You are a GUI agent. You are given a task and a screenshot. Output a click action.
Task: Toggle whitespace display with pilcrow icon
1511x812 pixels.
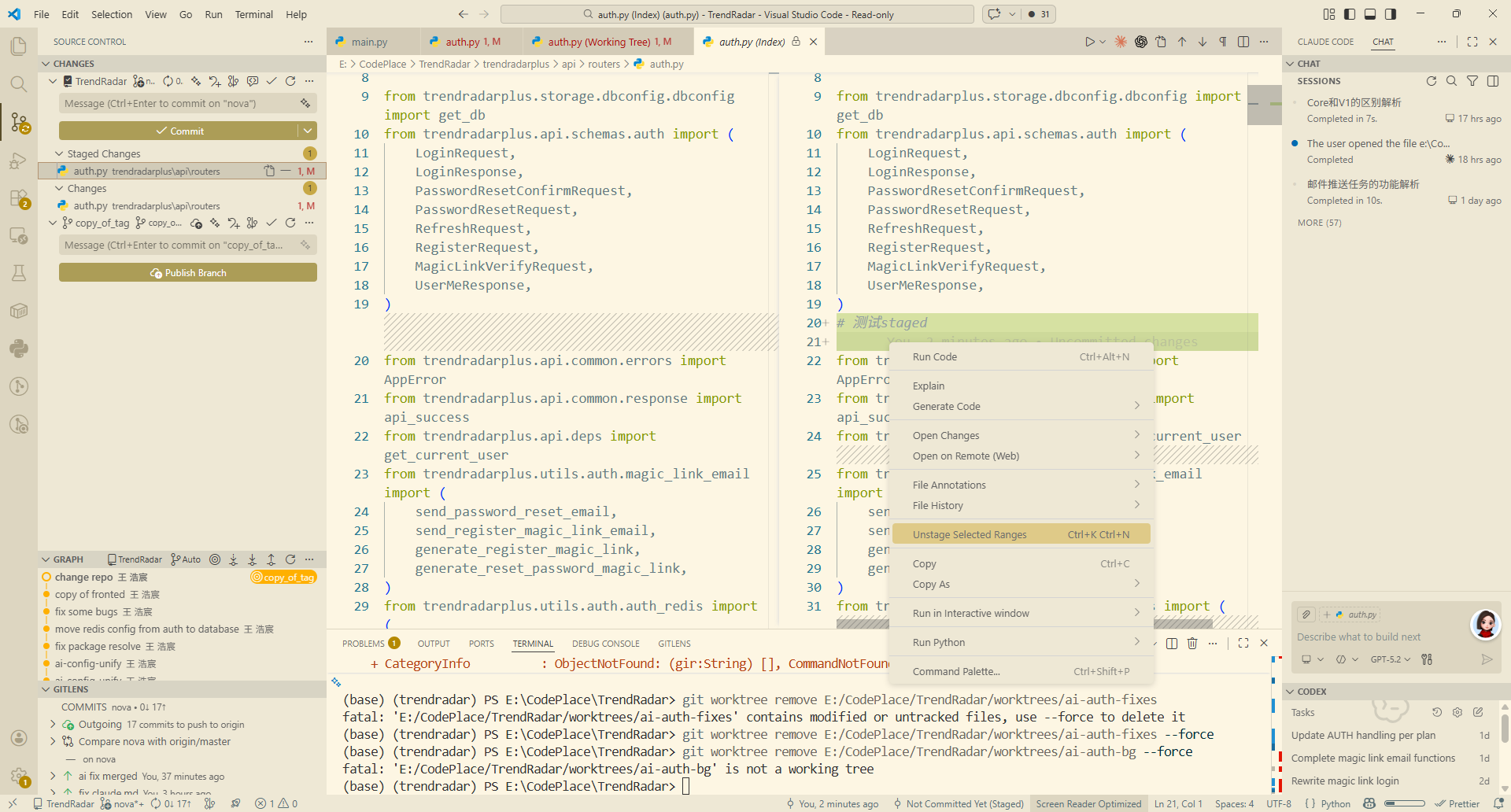point(1223,42)
